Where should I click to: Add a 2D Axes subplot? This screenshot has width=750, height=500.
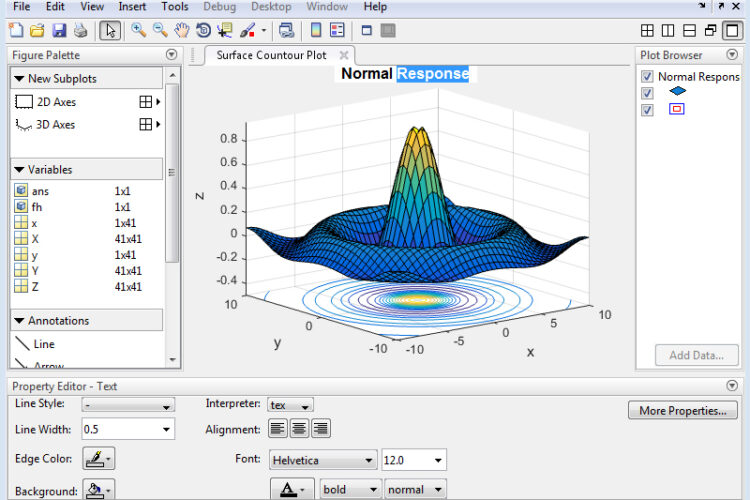tap(45, 102)
